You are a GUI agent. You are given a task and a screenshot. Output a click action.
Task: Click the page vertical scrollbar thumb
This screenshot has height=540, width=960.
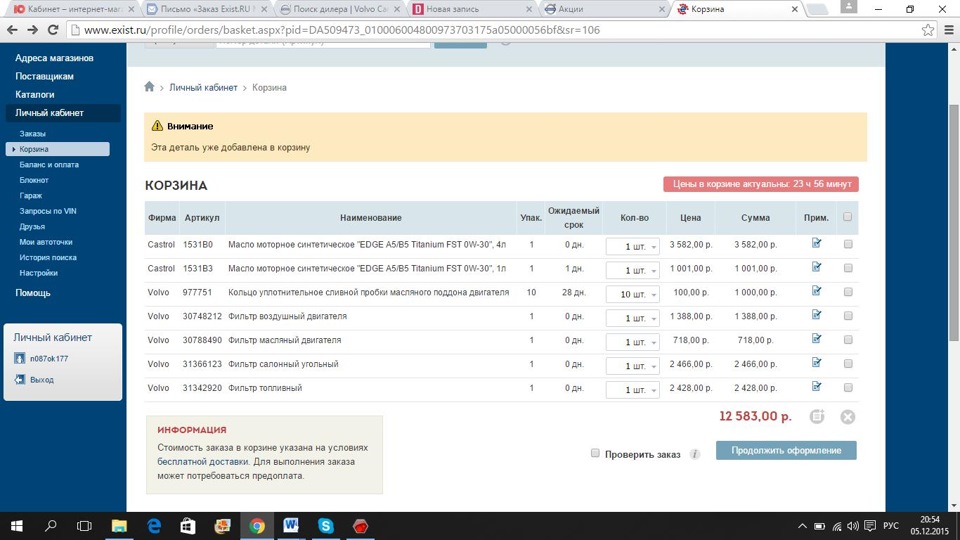[953, 223]
